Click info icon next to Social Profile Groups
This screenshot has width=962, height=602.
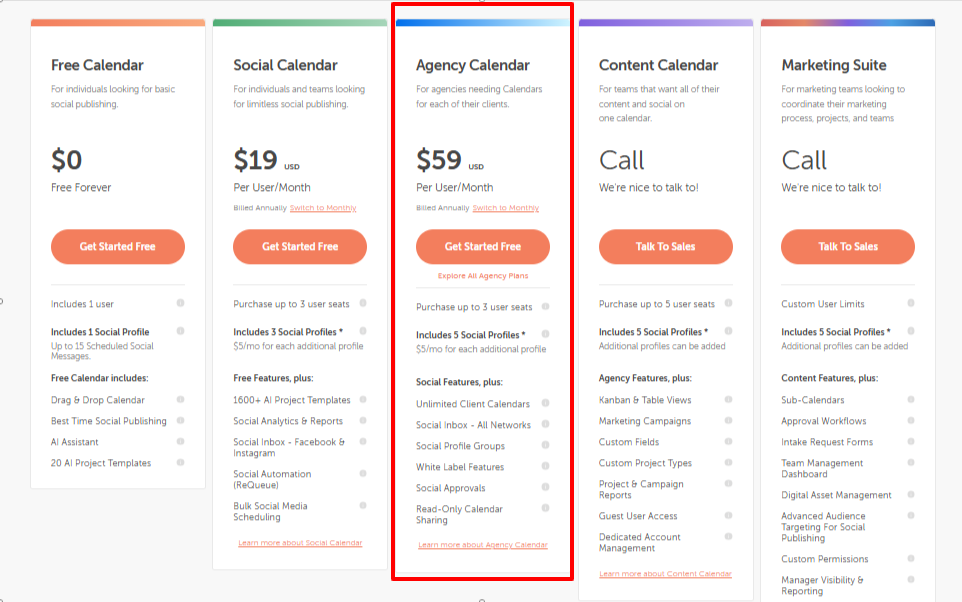tap(546, 445)
